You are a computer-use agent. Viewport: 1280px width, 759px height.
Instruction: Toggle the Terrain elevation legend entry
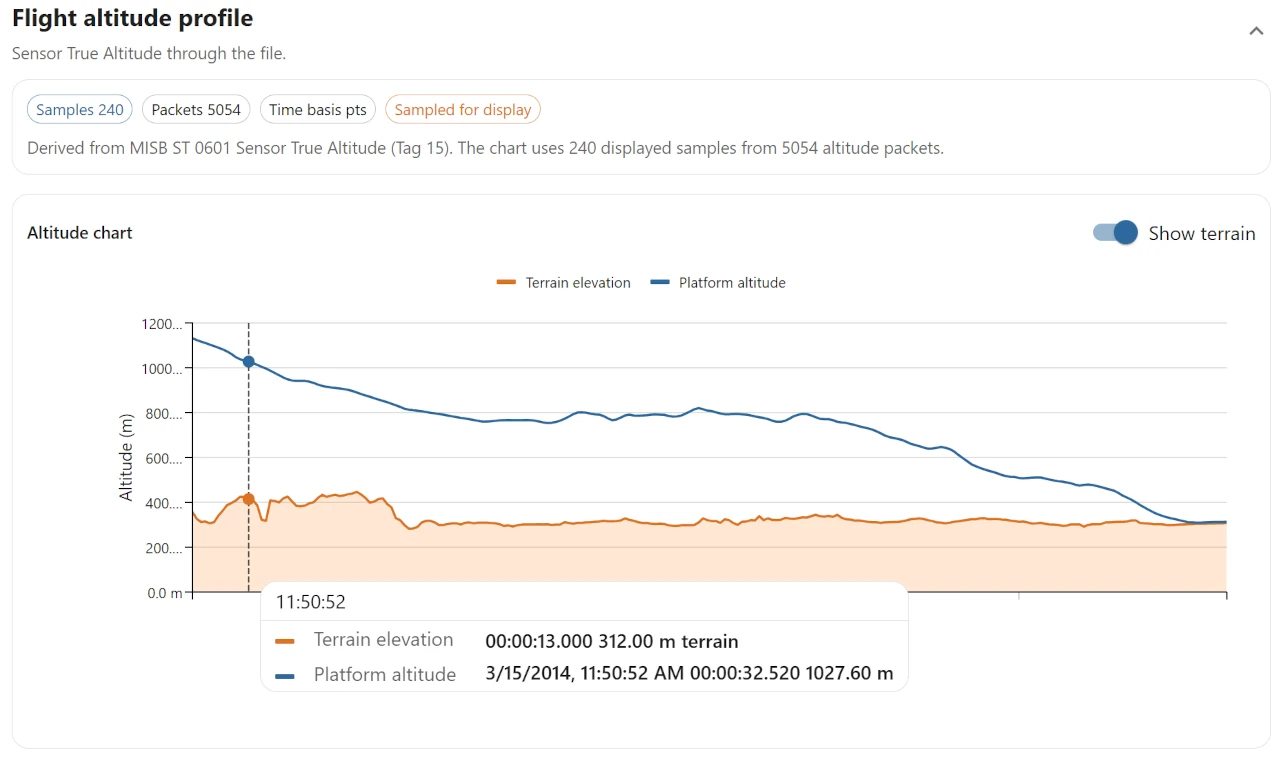pos(577,282)
